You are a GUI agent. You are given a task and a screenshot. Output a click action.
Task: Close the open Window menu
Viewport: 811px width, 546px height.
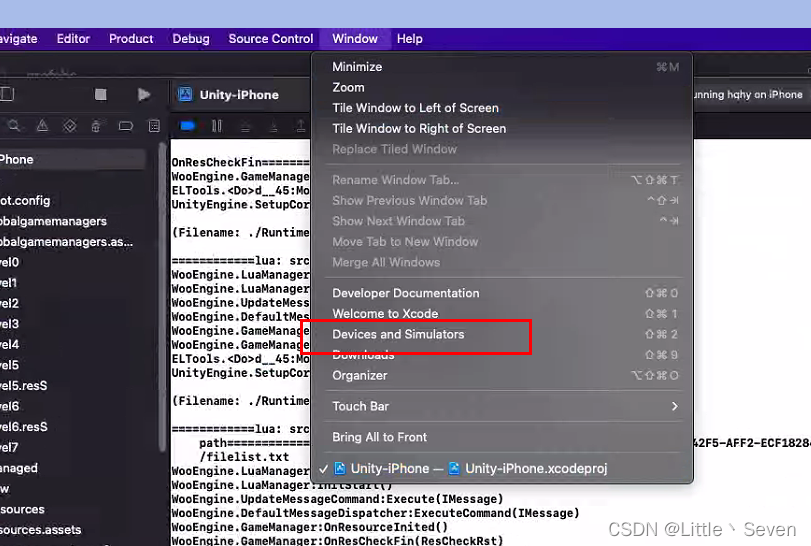click(355, 39)
